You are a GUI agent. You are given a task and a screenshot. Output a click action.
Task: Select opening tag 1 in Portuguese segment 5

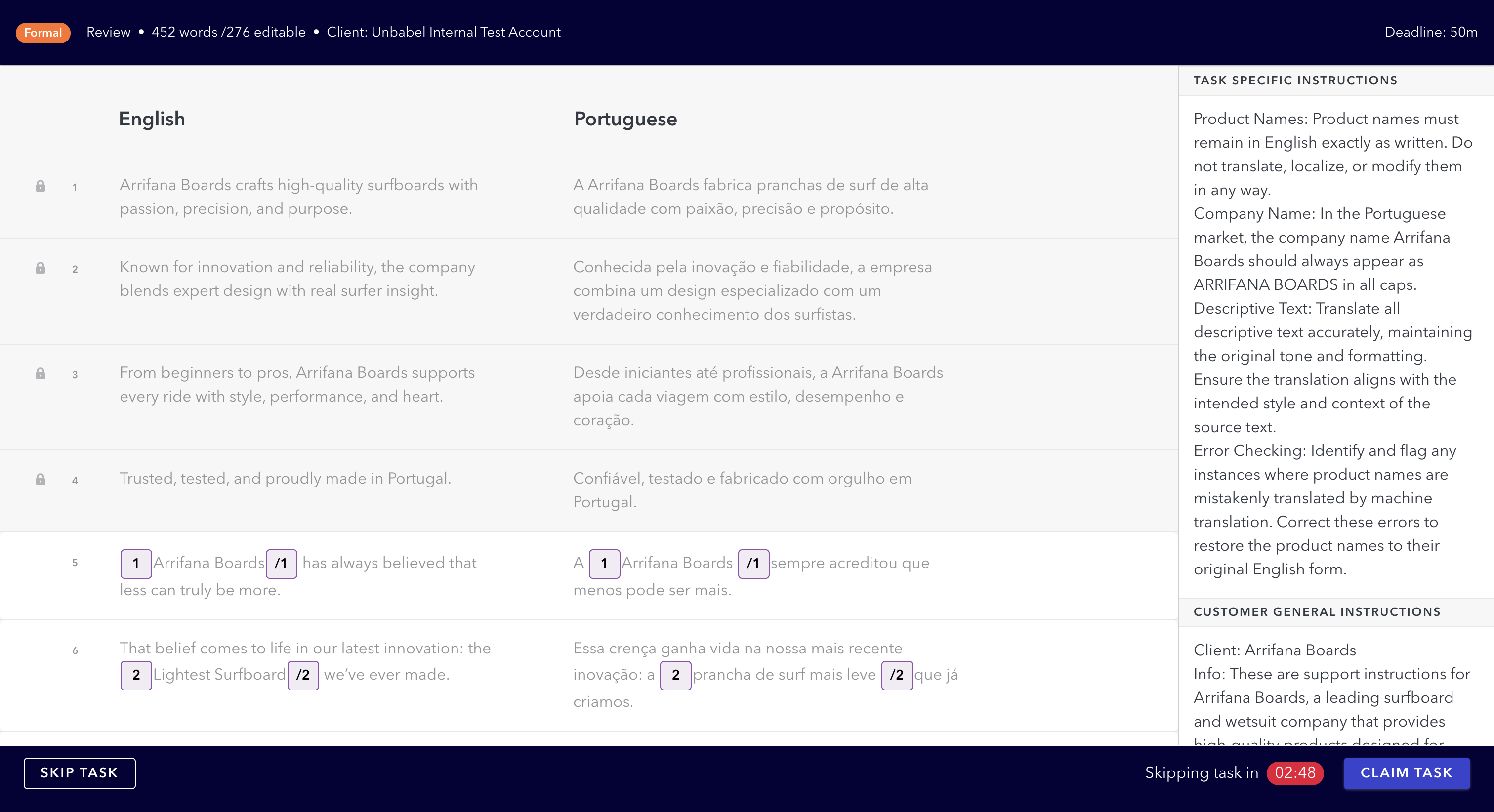point(604,563)
